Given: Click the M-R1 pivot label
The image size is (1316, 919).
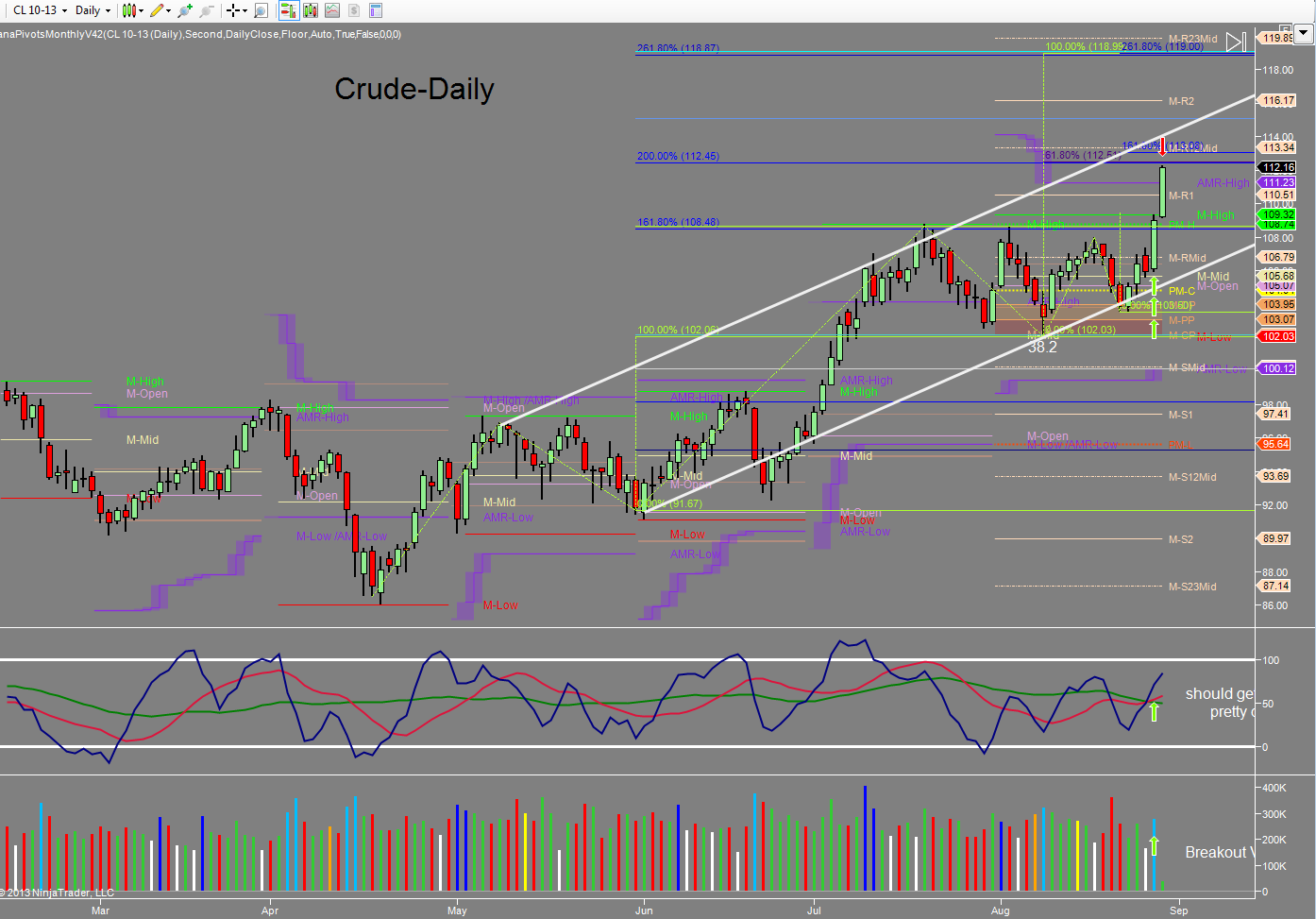Looking at the screenshot, I should click(x=1181, y=196).
